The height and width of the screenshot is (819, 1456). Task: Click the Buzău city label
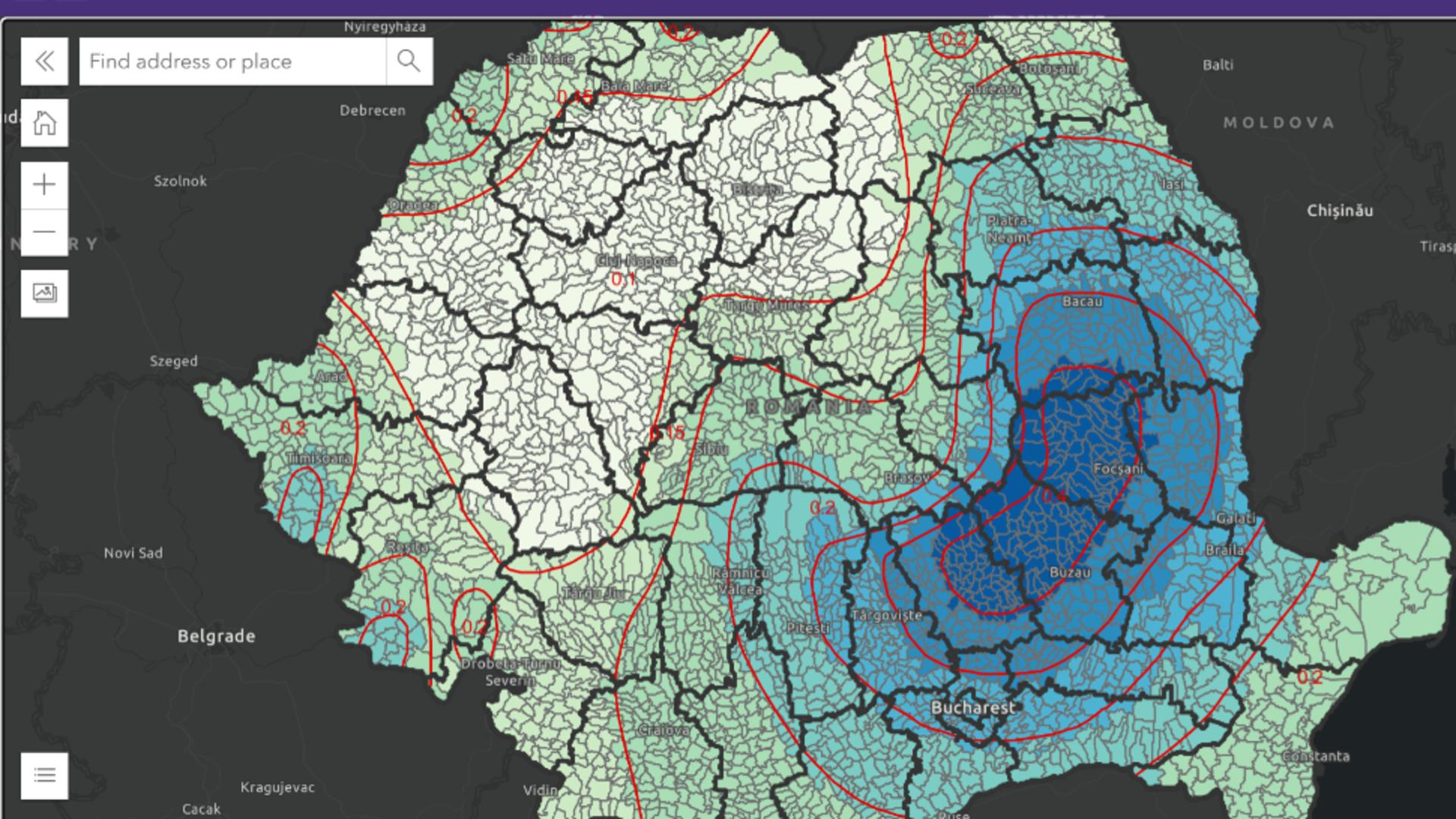1070,573
